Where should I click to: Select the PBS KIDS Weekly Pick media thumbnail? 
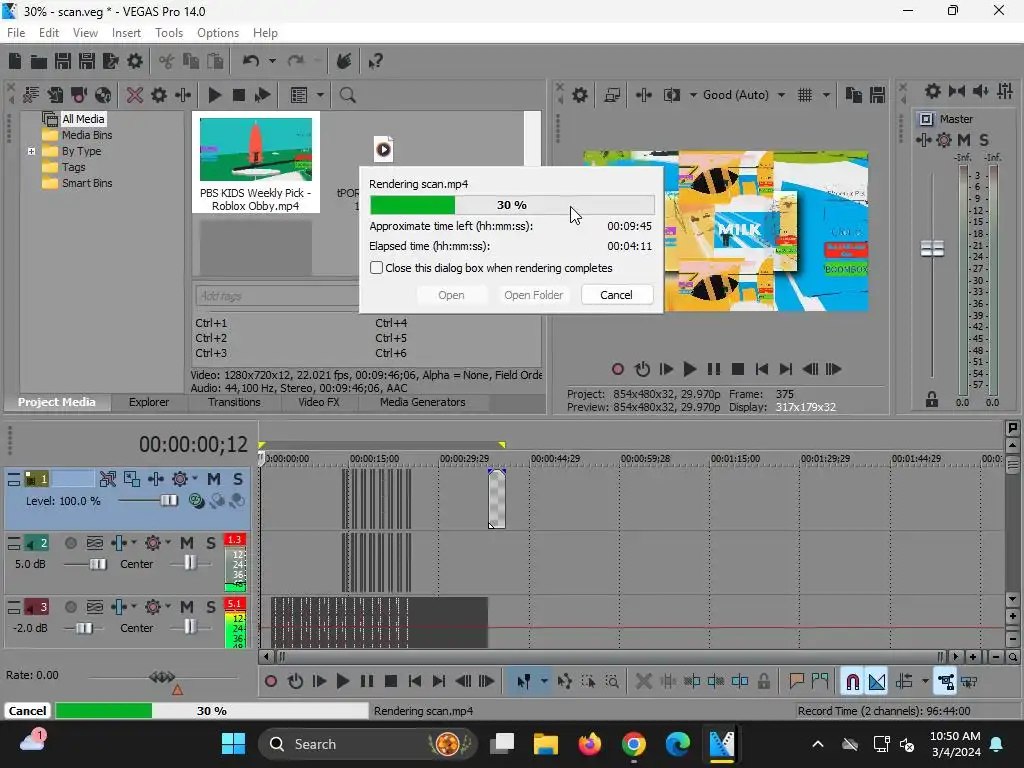(255, 163)
